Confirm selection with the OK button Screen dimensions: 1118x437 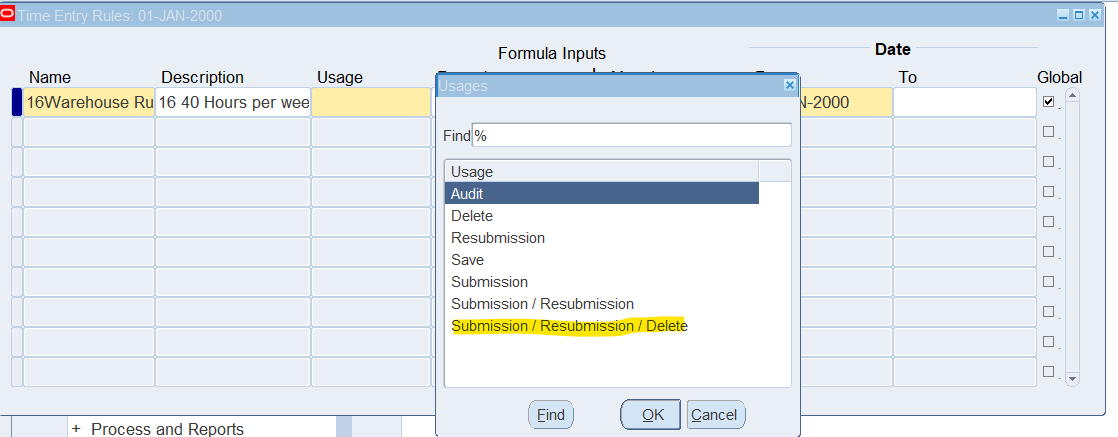tap(651, 415)
